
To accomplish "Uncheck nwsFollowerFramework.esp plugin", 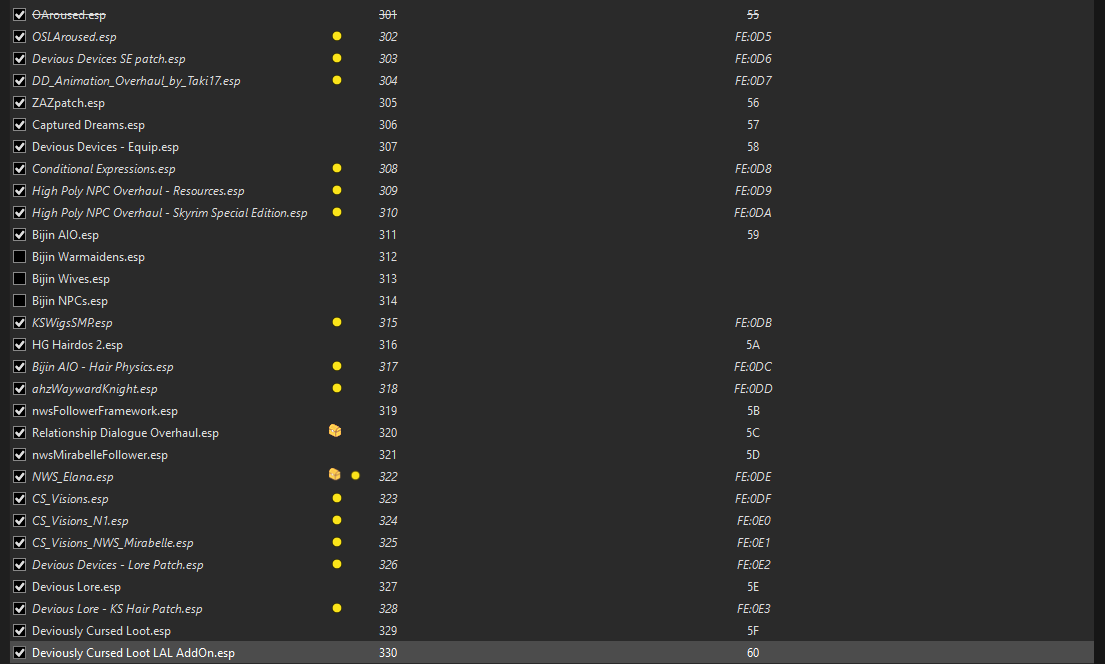I will 20,411.
